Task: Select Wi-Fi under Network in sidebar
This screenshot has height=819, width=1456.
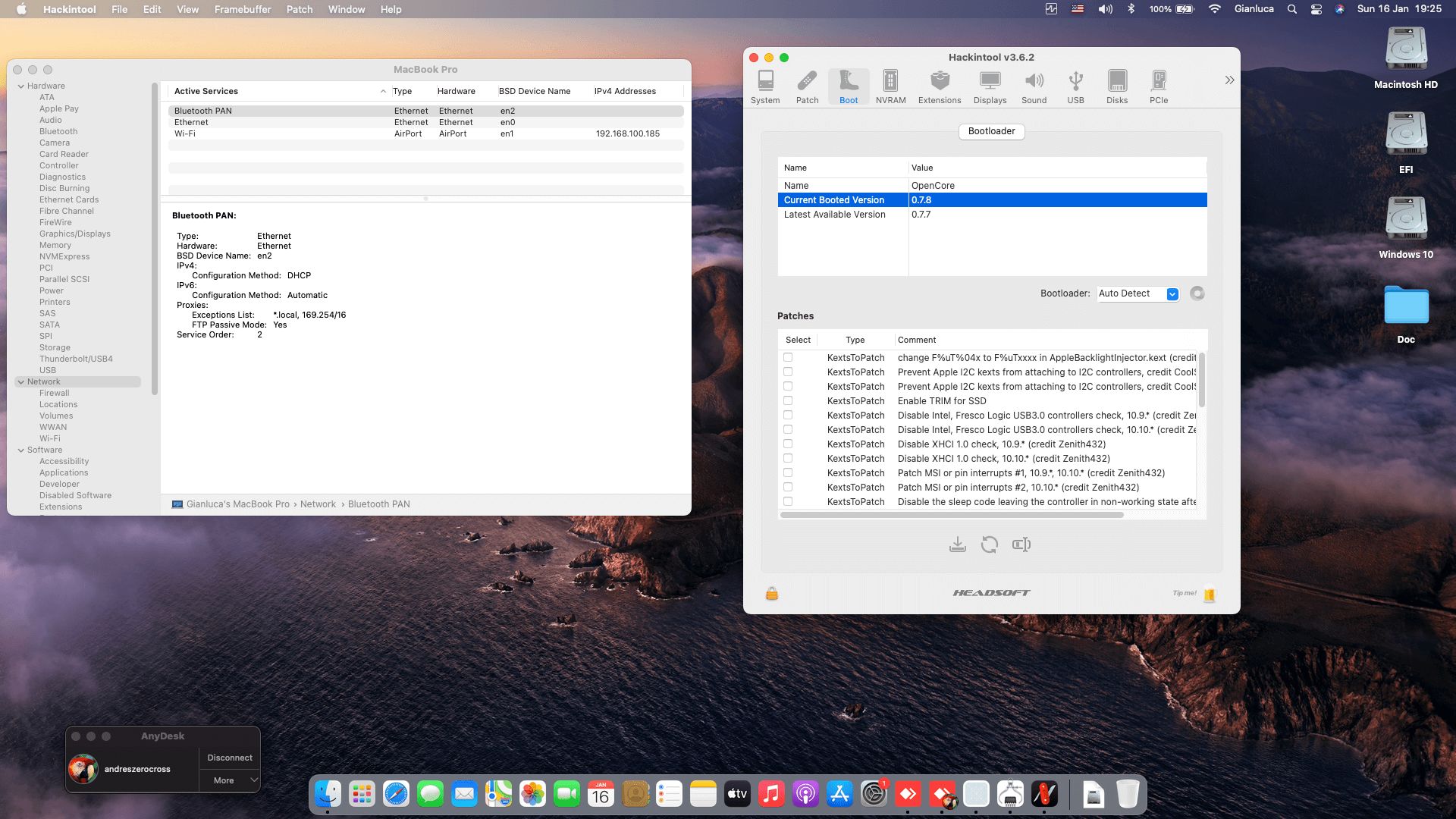Action: pyautogui.click(x=50, y=438)
